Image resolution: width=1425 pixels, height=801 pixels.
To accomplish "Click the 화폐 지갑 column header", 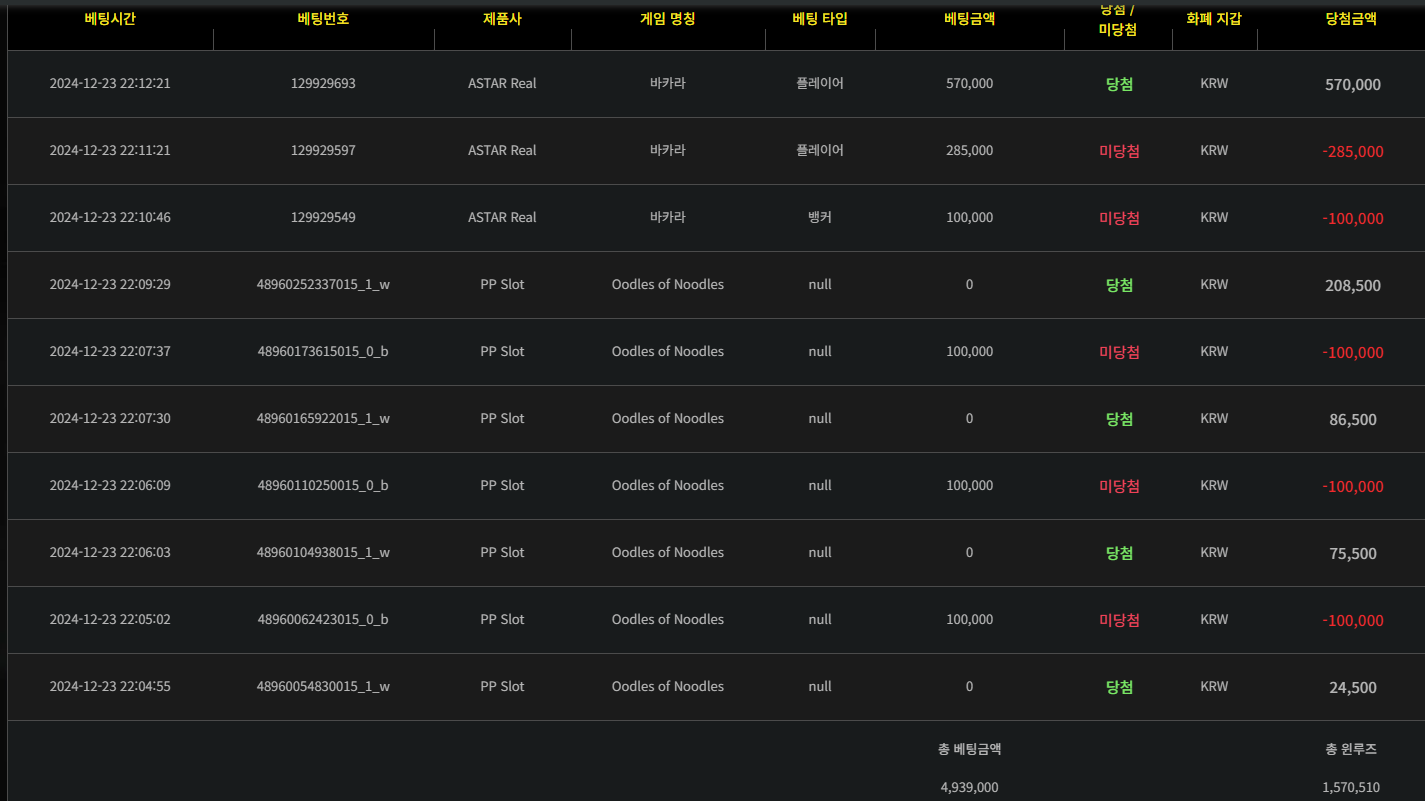I will coord(1214,18).
